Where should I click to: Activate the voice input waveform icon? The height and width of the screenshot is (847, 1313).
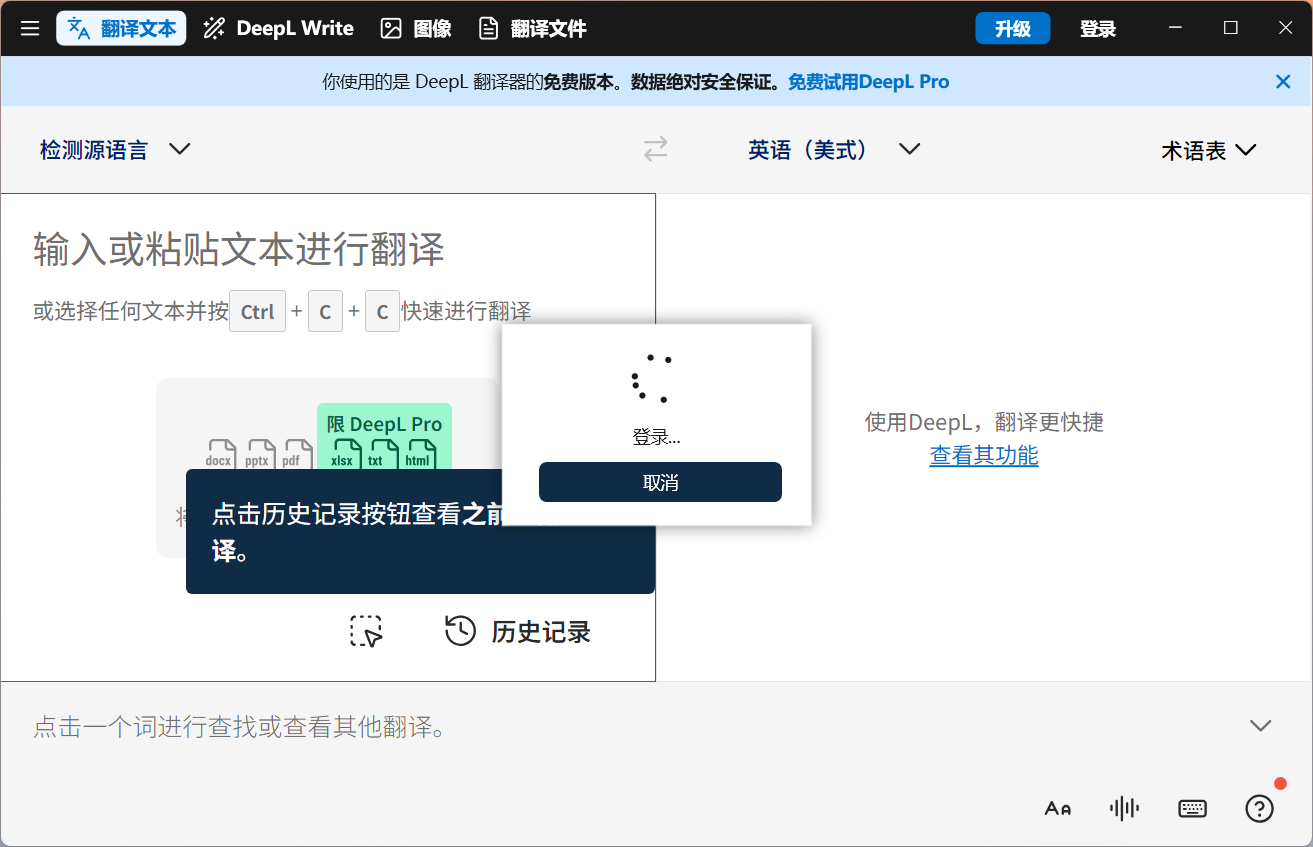click(x=1125, y=808)
